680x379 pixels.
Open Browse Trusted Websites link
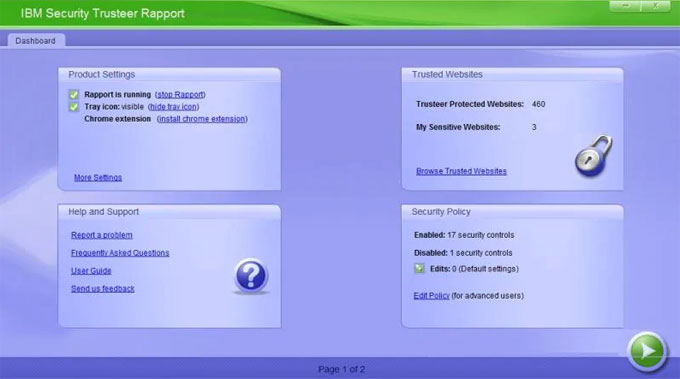[461, 171]
